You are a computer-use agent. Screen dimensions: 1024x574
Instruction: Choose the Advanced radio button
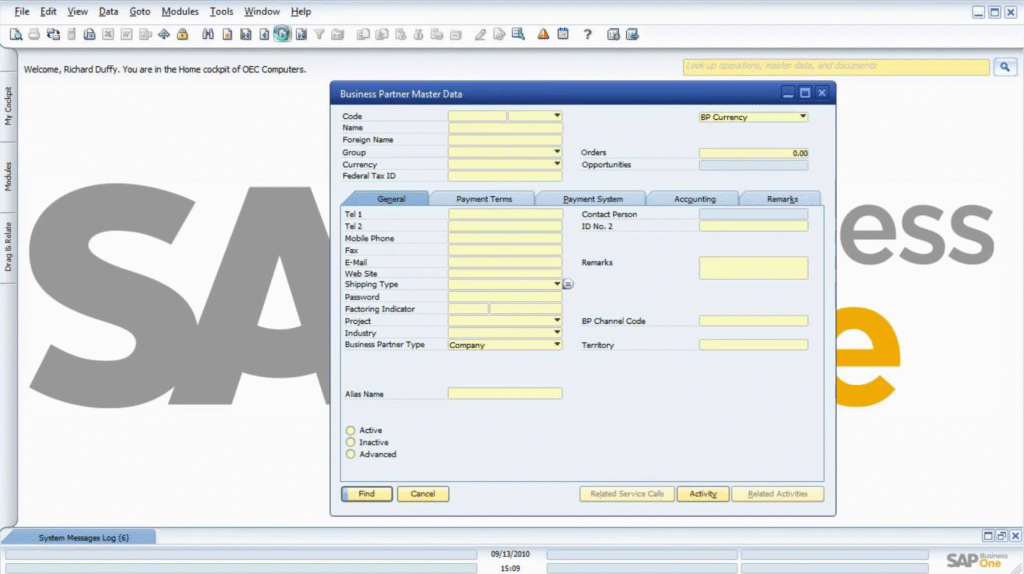[x=350, y=454]
